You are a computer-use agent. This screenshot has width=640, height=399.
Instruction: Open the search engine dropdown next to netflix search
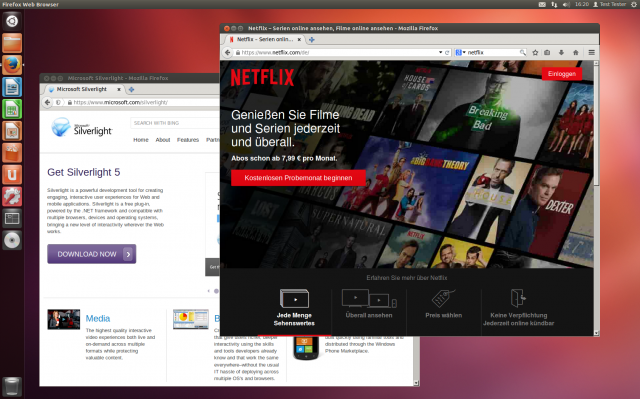pos(460,52)
